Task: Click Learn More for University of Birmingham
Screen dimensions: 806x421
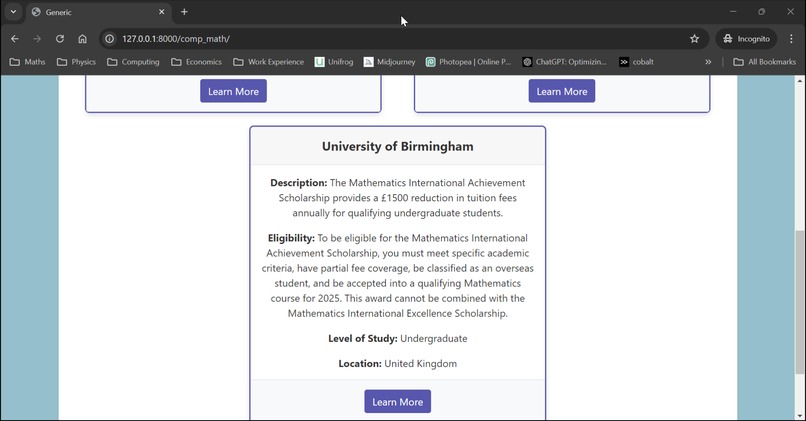Action: tap(398, 401)
